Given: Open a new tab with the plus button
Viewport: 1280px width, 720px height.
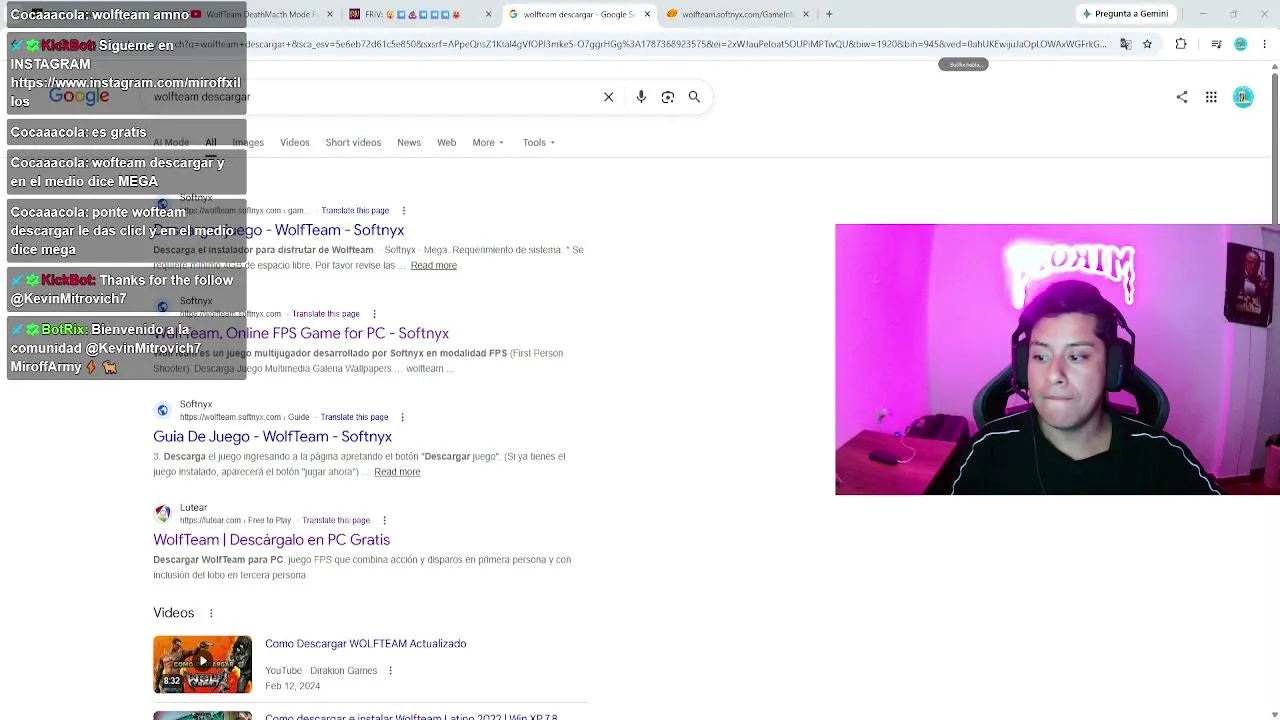Looking at the screenshot, I should tap(829, 14).
